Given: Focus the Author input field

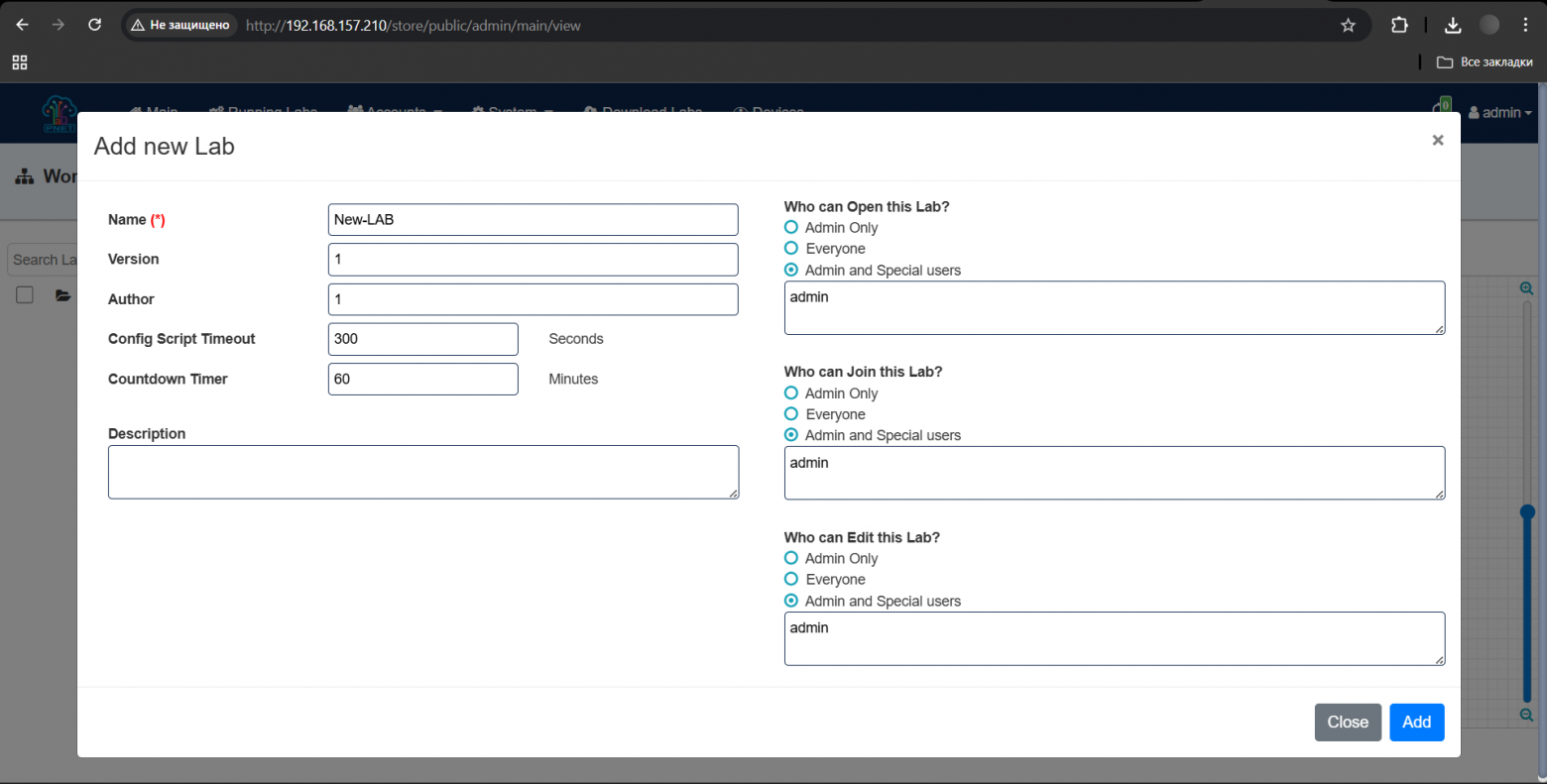Looking at the screenshot, I should [x=533, y=299].
